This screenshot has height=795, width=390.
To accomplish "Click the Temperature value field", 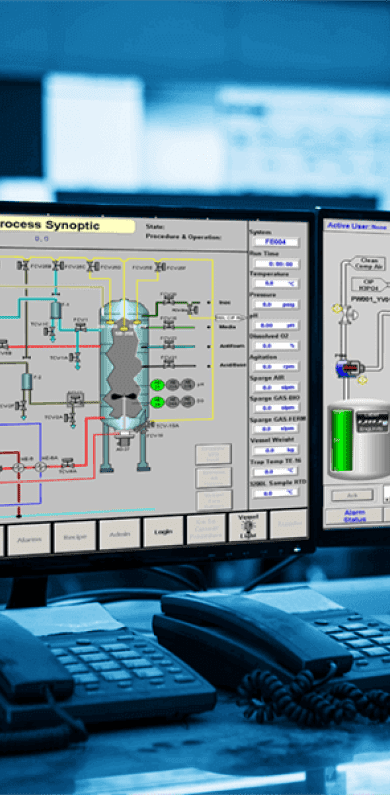I will point(276,284).
